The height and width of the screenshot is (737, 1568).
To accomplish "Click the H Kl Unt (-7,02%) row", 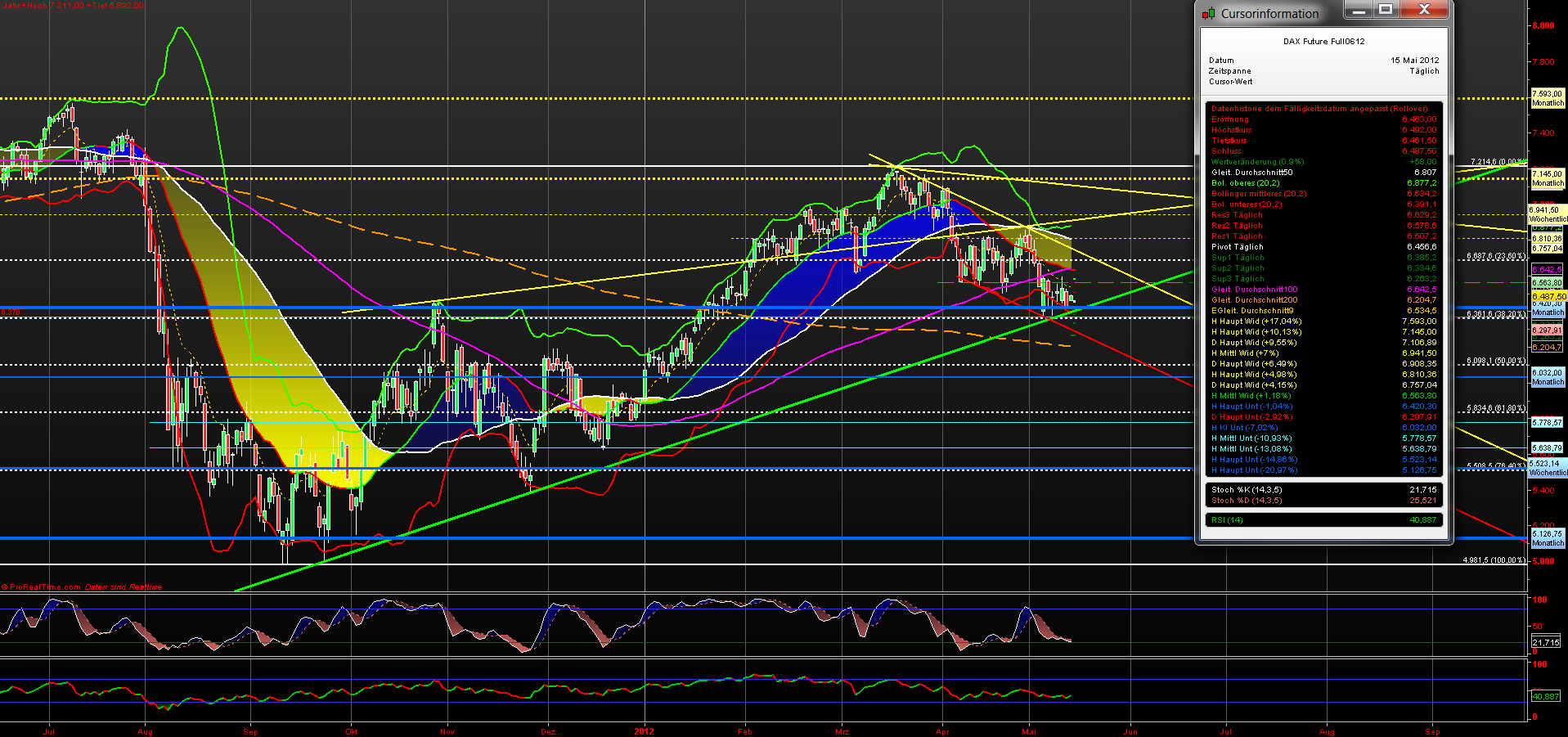I will coord(1323,428).
